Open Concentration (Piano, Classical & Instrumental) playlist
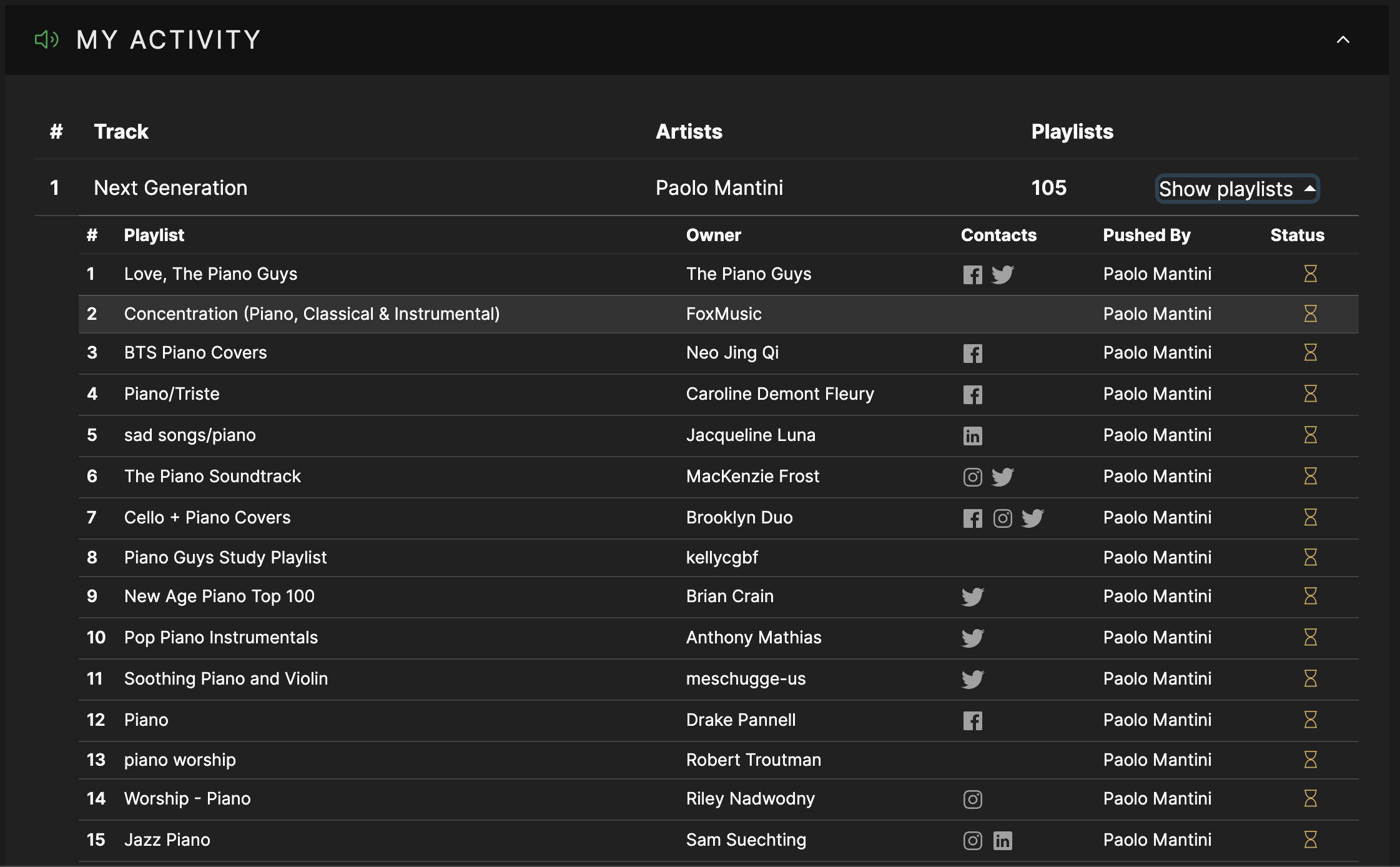 pos(312,314)
